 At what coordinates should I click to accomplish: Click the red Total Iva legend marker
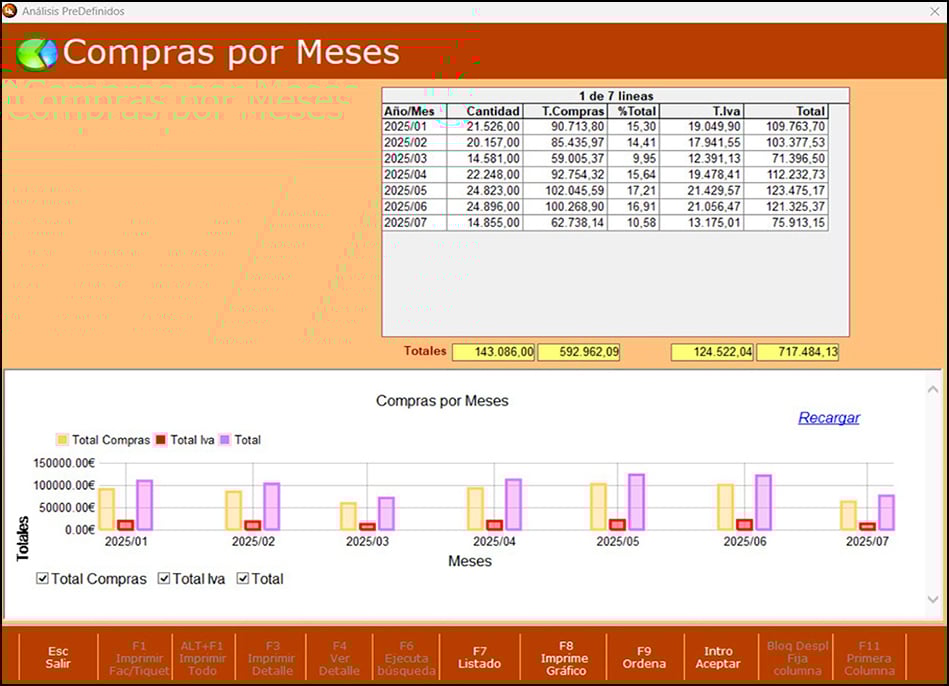click(x=162, y=440)
